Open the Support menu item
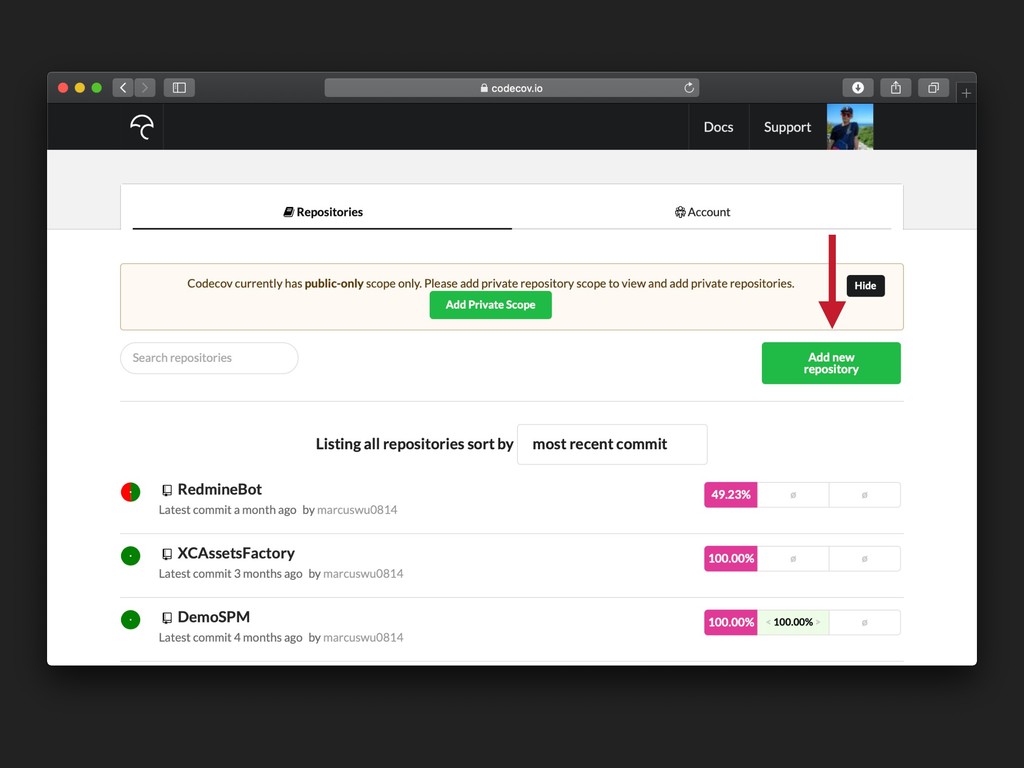 (788, 127)
